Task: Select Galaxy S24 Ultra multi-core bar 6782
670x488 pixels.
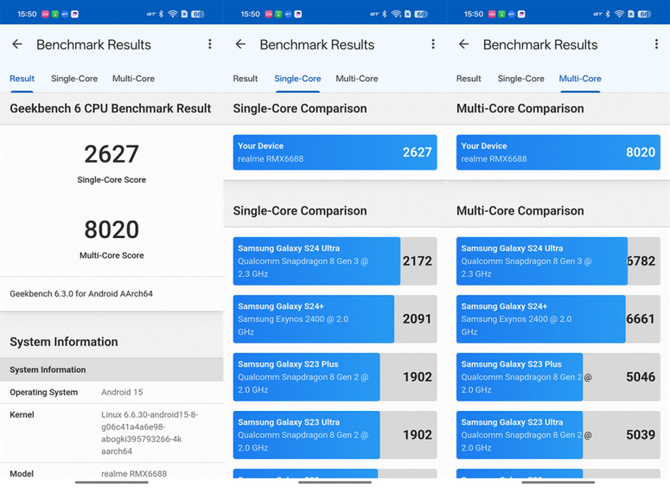Action: [x=558, y=261]
